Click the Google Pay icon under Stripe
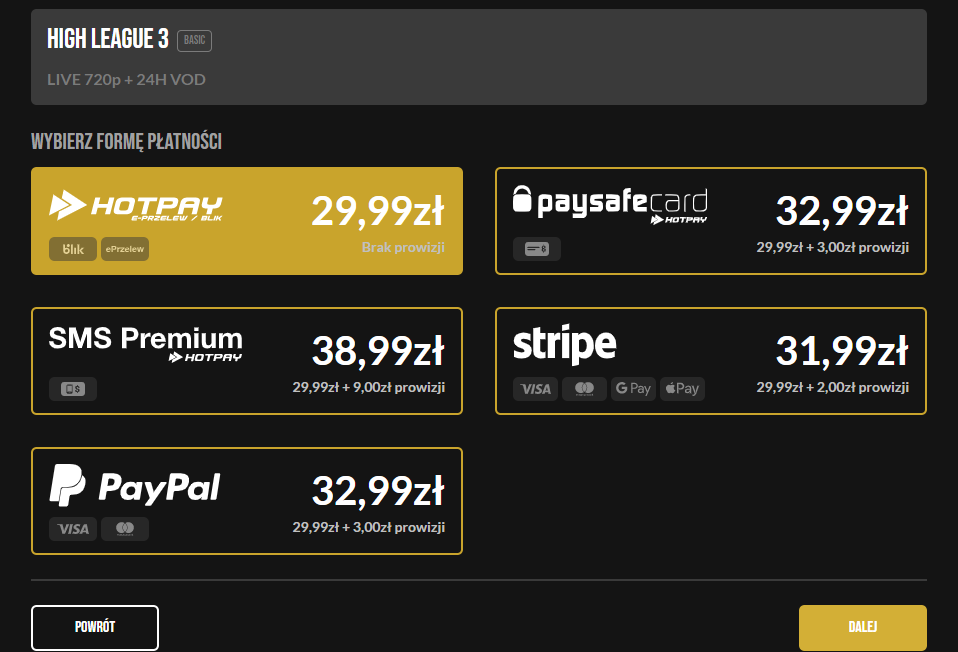The height and width of the screenshot is (652, 958). [x=633, y=389]
